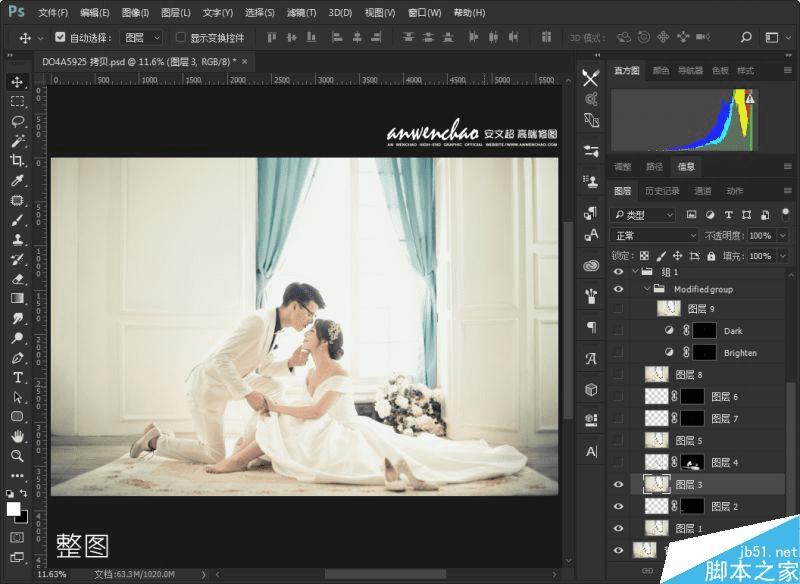Viewport: 800px width, 584px height.
Task: Select the Zoom tool in toolbar
Action: point(18,455)
